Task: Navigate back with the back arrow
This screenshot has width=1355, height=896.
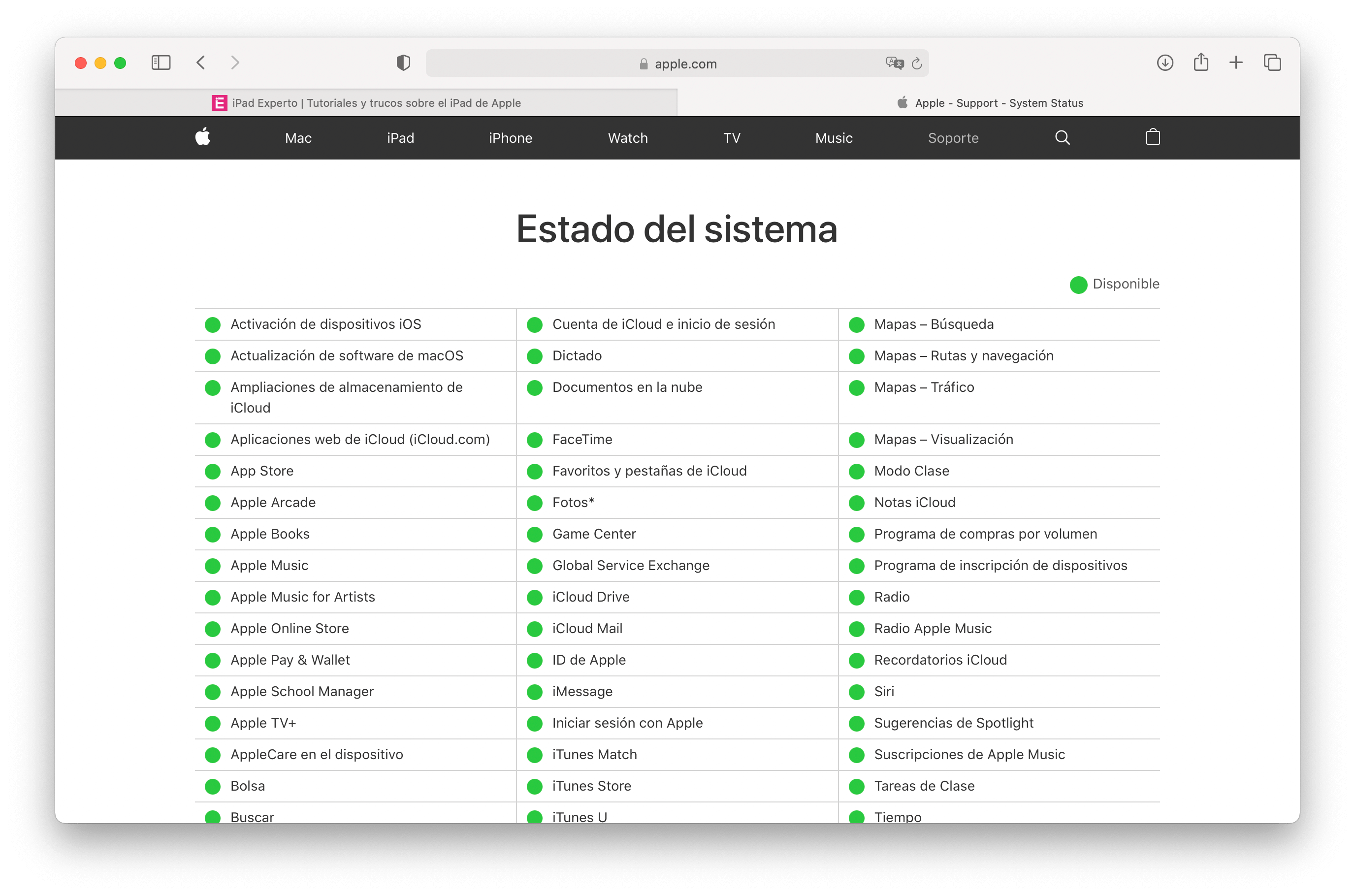Action: pyautogui.click(x=200, y=63)
